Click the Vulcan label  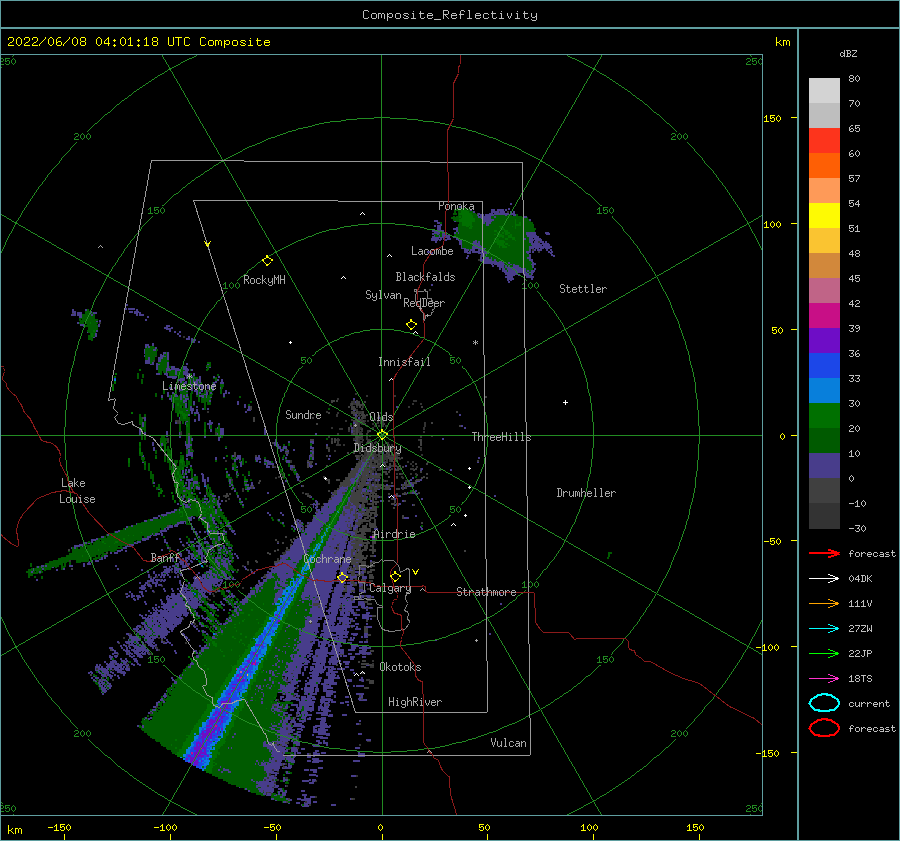pyautogui.click(x=509, y=743)
